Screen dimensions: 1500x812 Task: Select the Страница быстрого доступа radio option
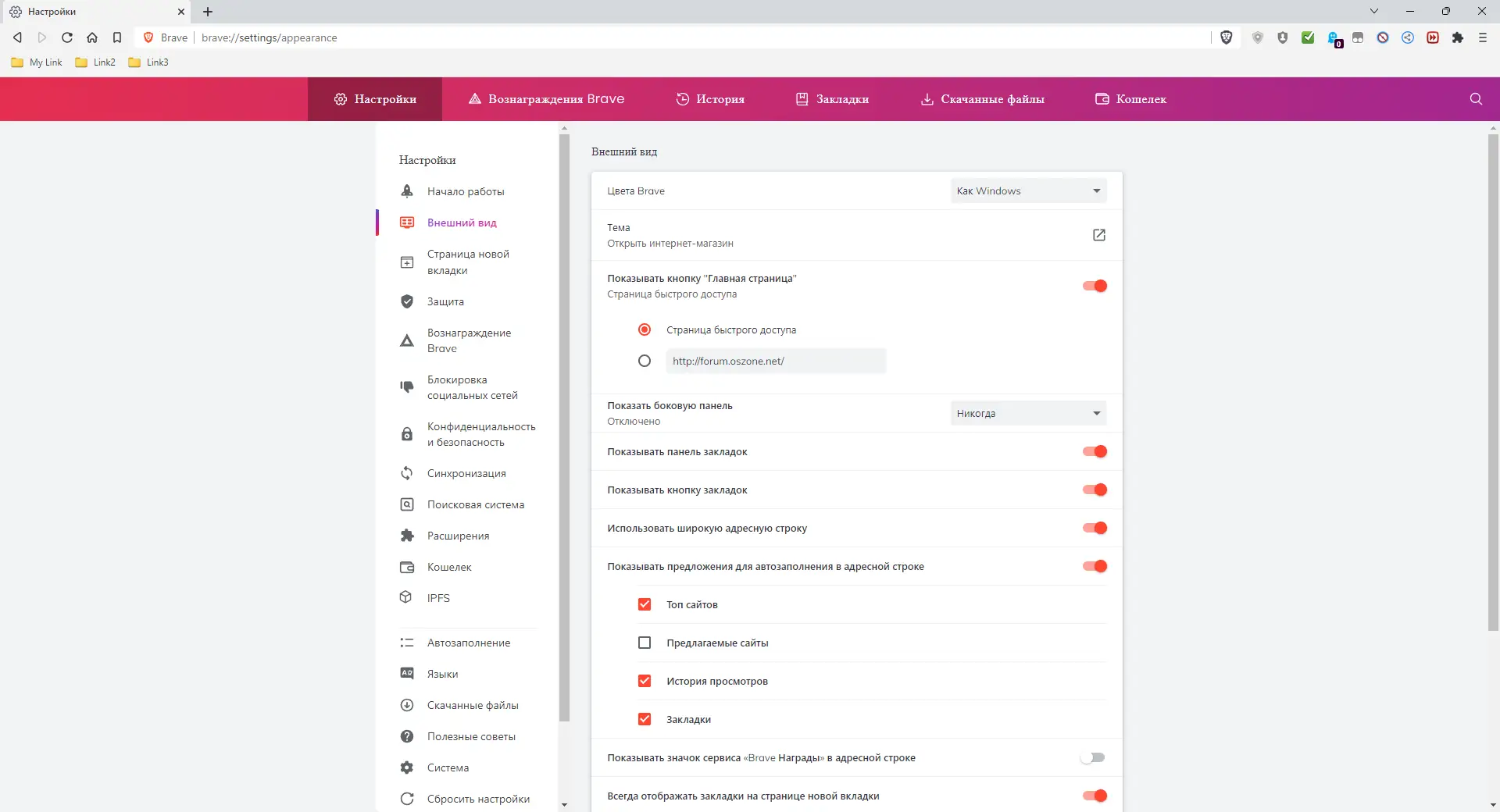click(x=645, y=329)
